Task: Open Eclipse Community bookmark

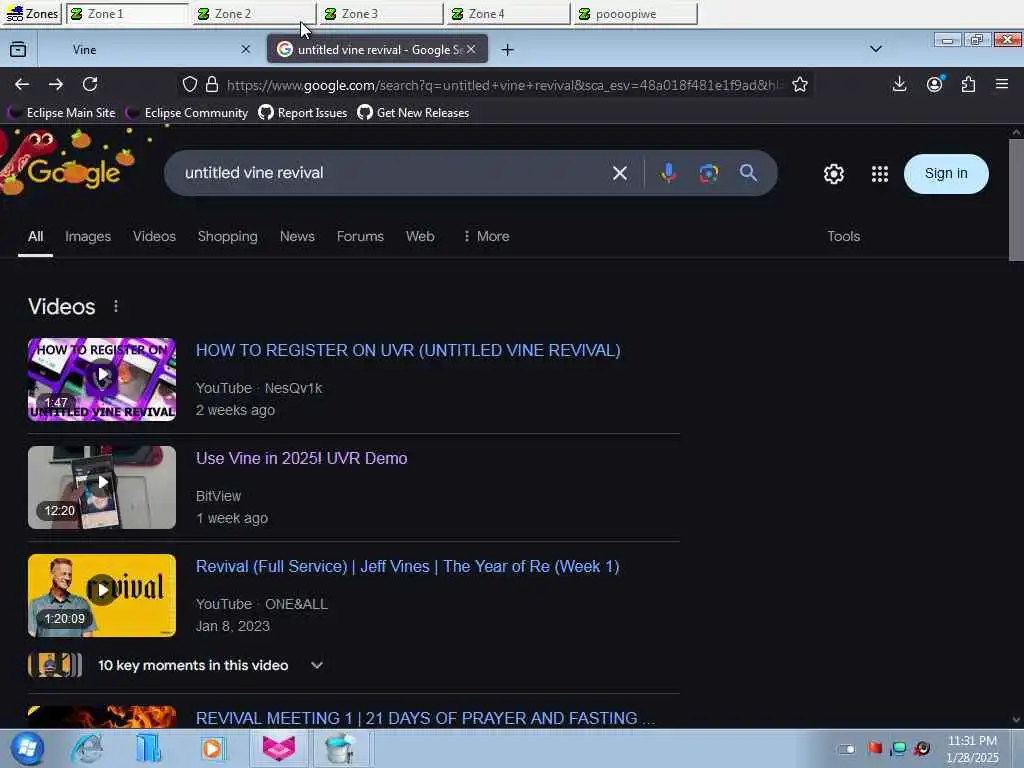Action: 187,113
